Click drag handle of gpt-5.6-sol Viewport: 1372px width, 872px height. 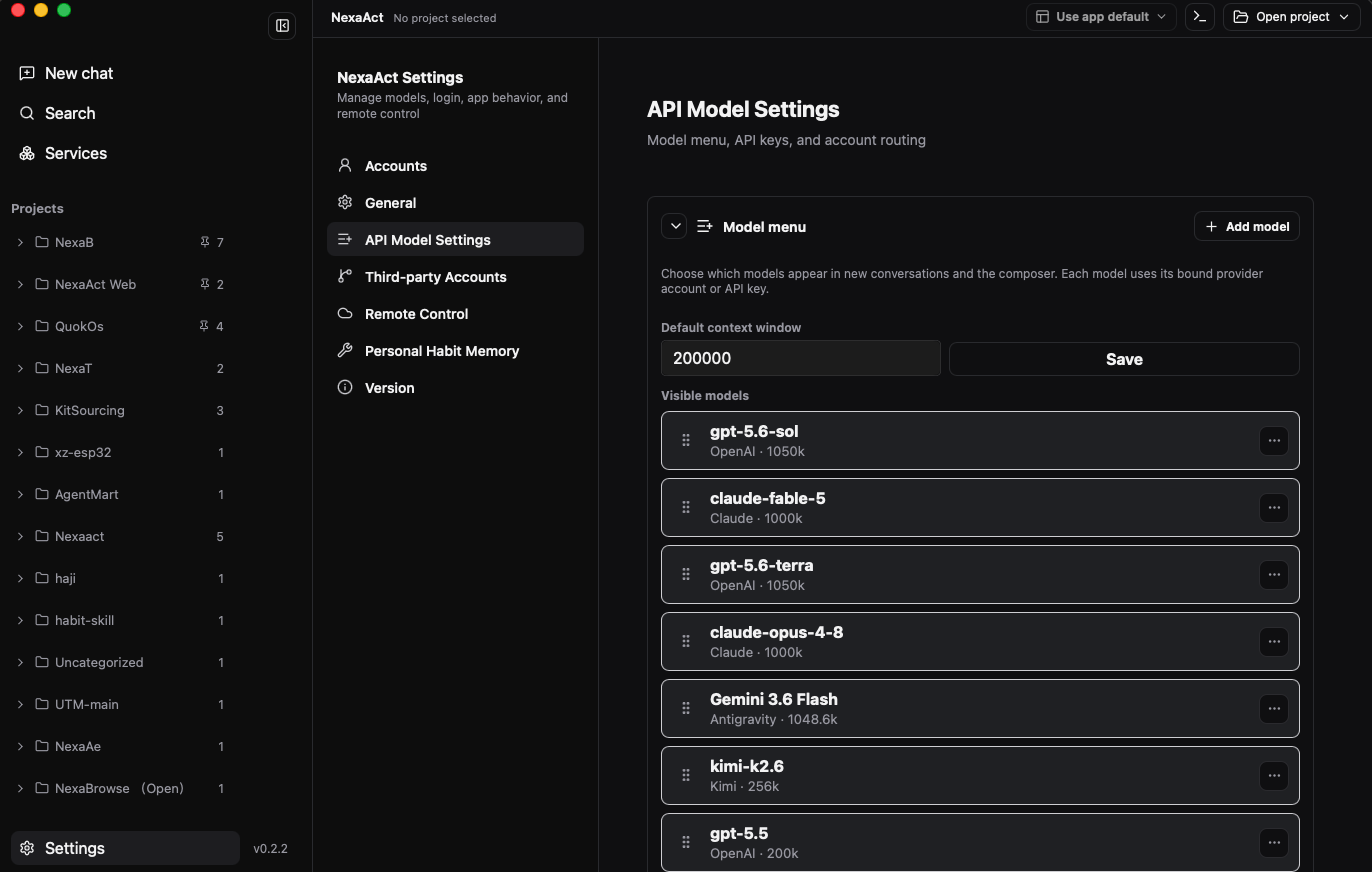pos(686,440)
